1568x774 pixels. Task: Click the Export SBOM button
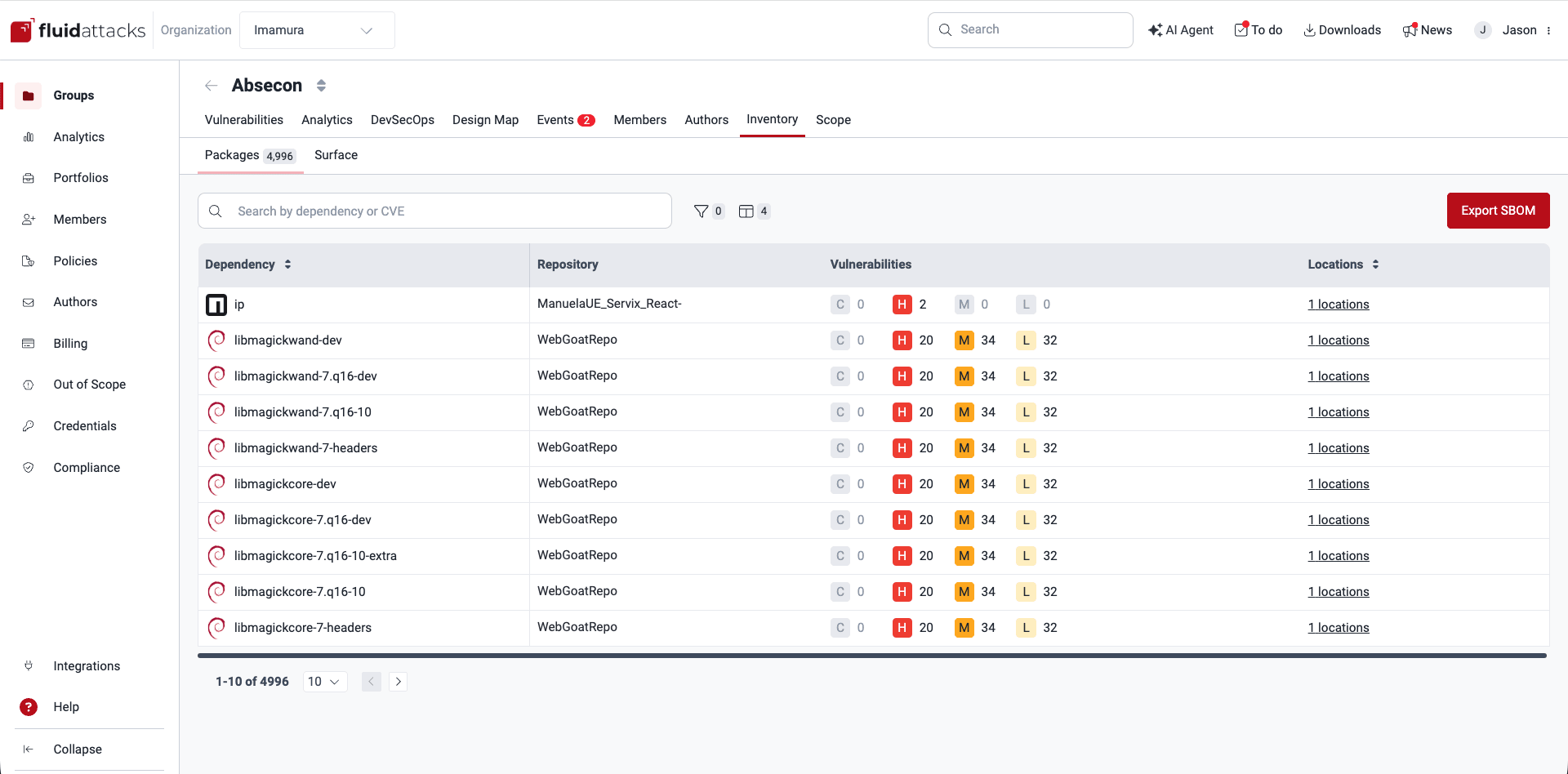(1498, 211)
